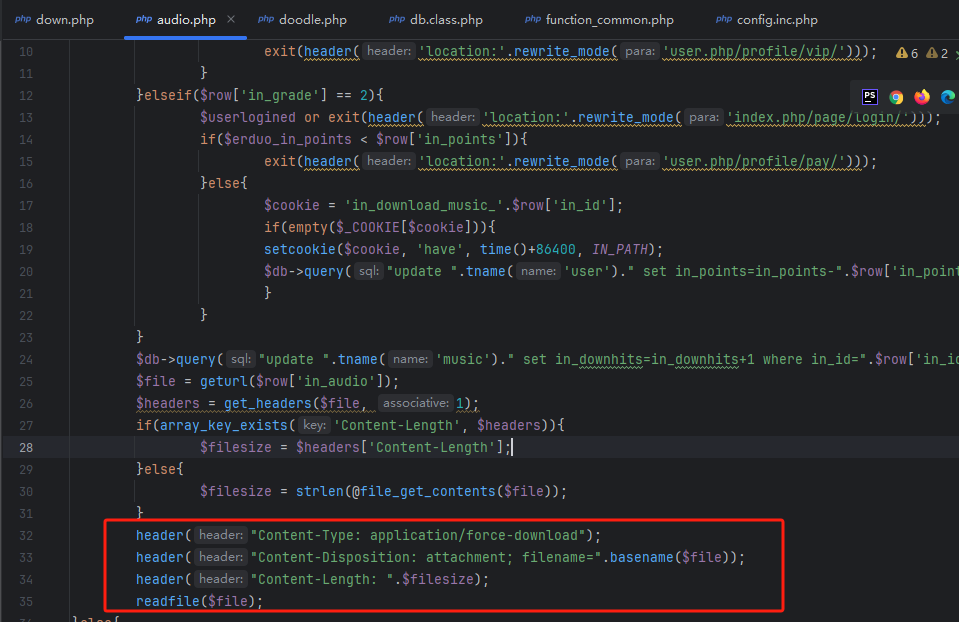Click gutter line number 28
The height and width of the screenshot is (622, 959).
coord(26,447)
